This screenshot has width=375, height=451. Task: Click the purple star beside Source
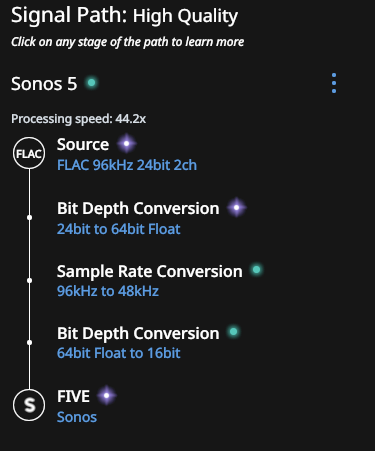tap(126, 144)
